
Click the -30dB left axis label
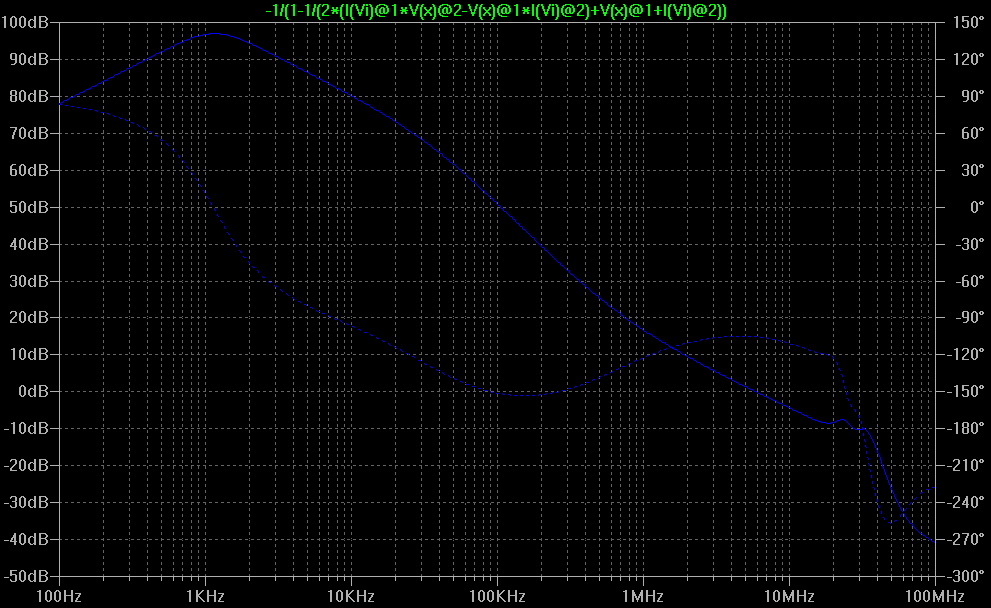pos(27,502)
